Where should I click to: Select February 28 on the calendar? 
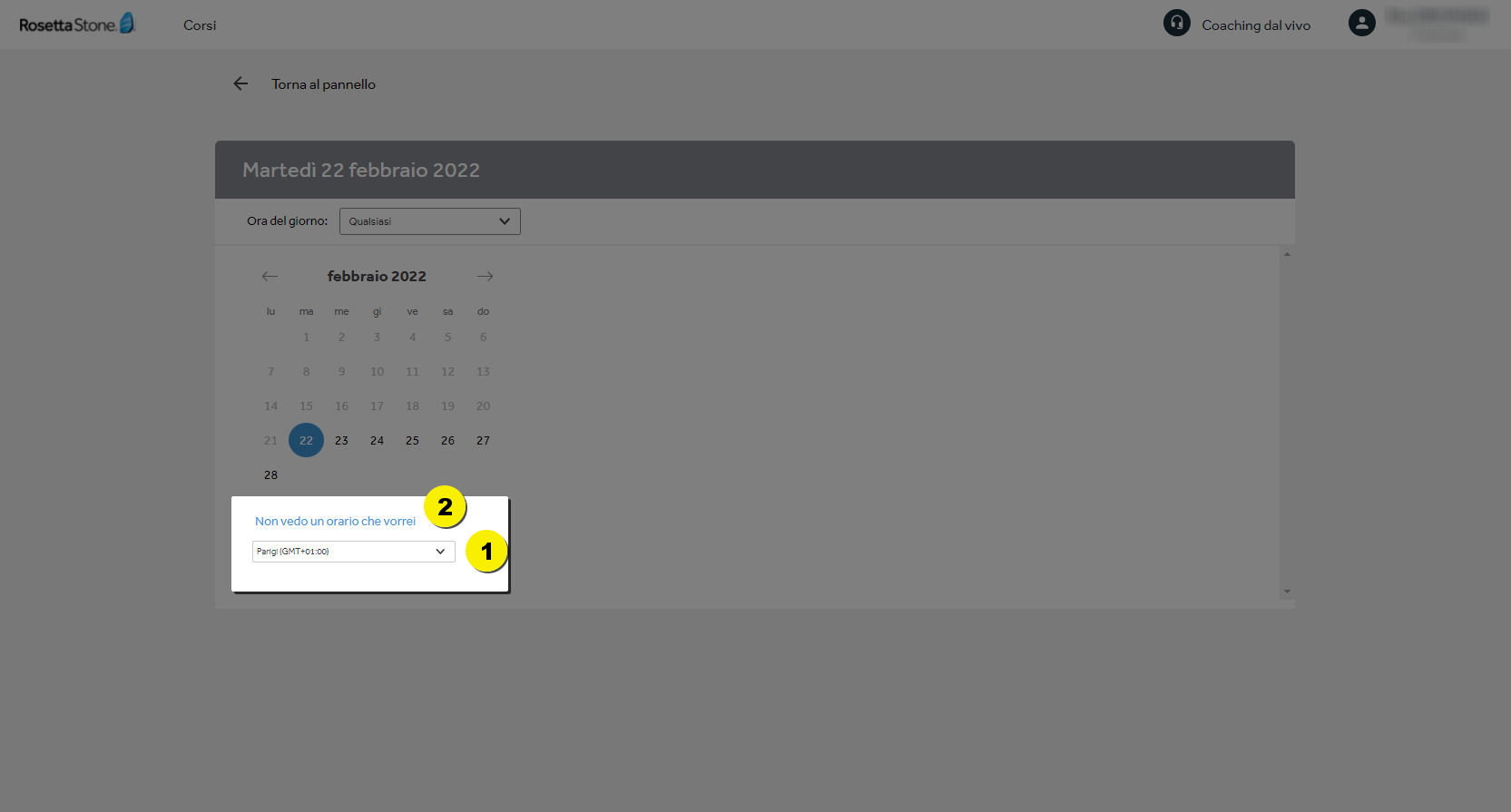tap(270, 474)
